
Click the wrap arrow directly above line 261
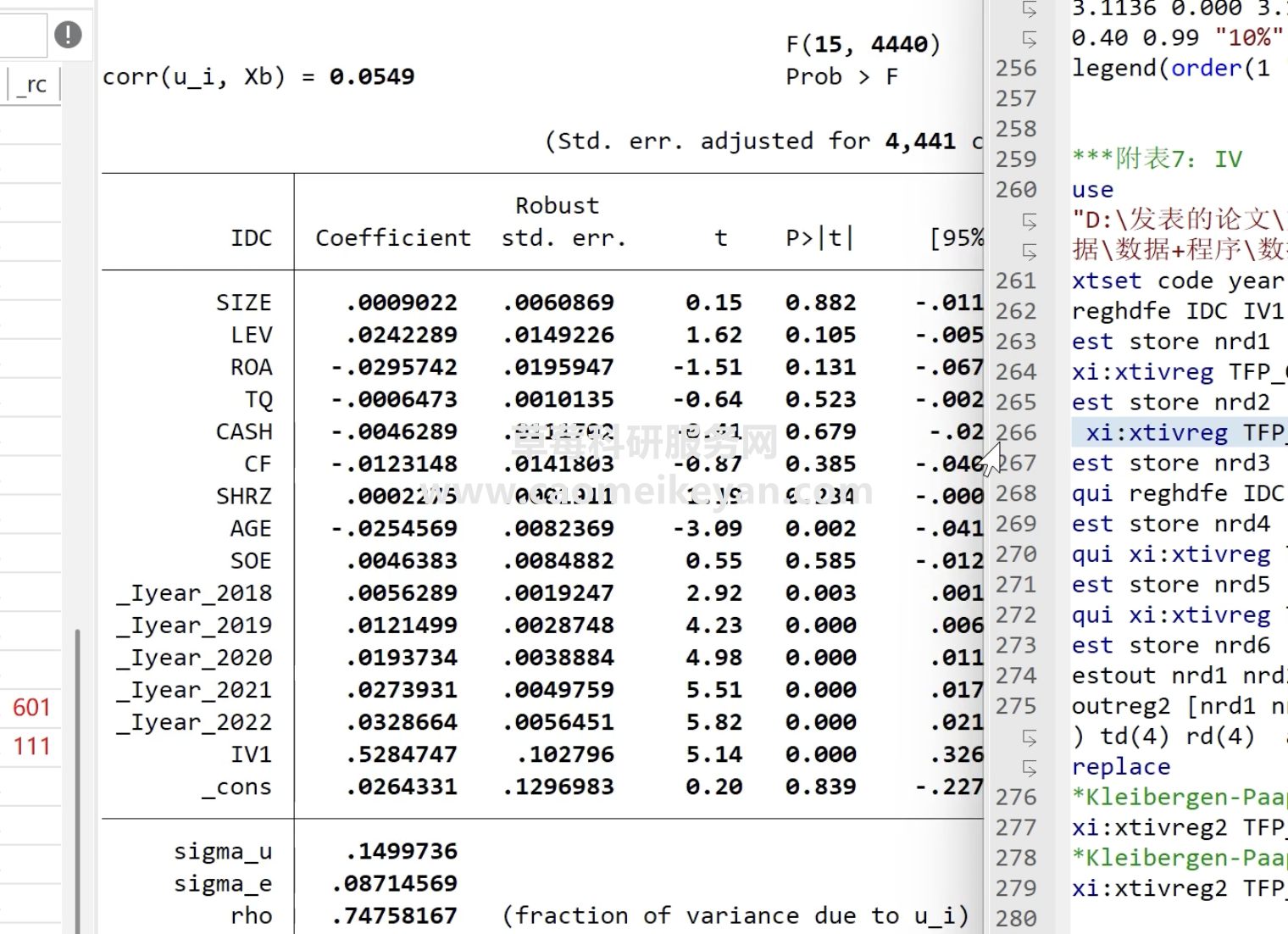[1030, 252]
